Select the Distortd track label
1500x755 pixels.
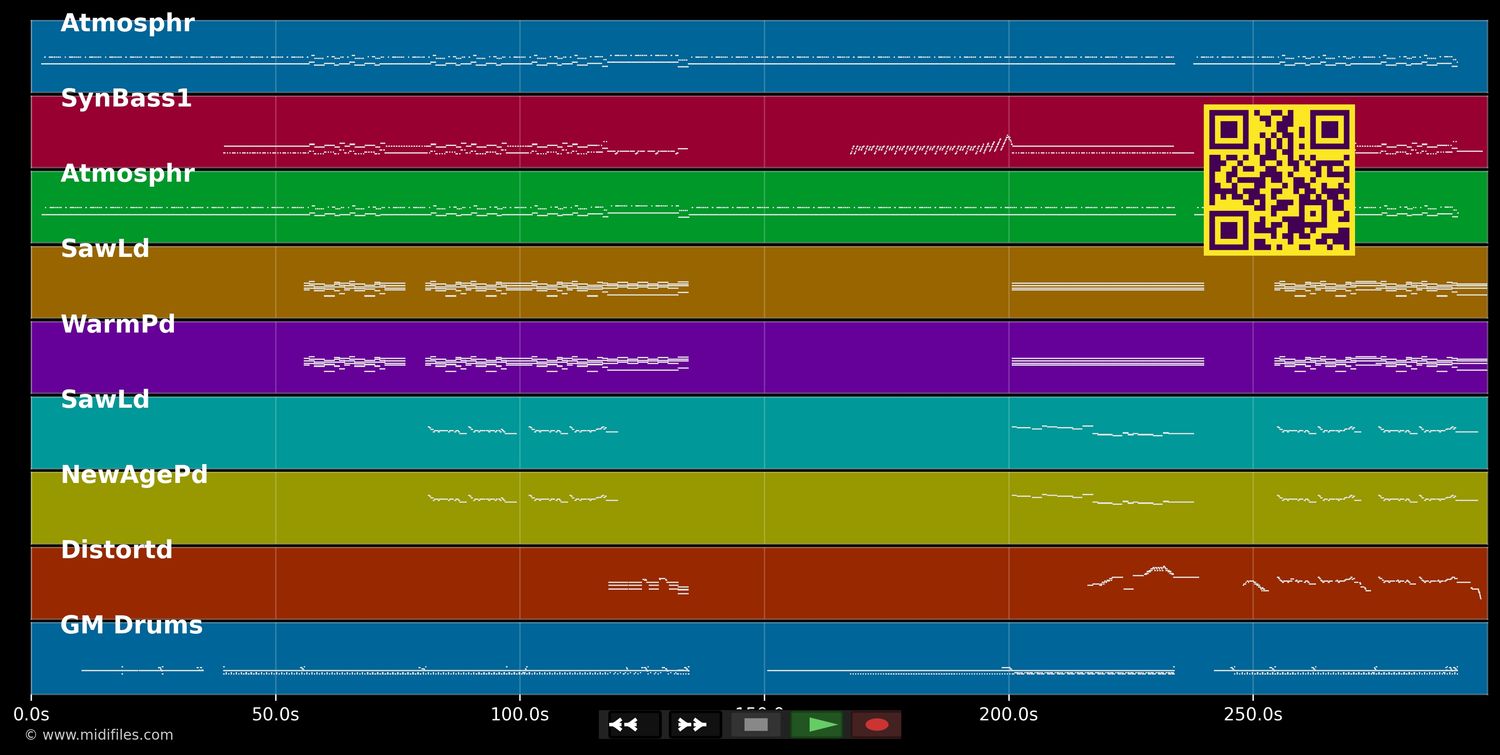point(117,550)
